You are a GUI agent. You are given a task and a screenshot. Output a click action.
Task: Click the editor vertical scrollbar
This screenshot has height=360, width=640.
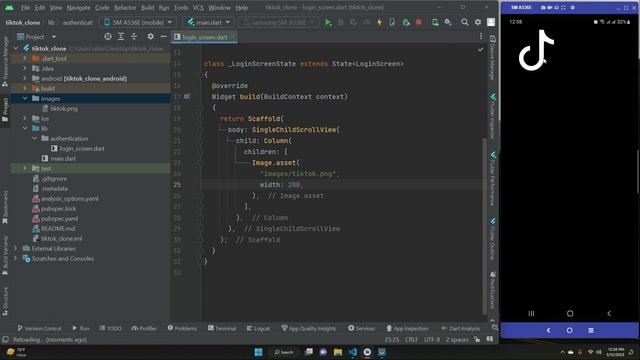[485, 227]
